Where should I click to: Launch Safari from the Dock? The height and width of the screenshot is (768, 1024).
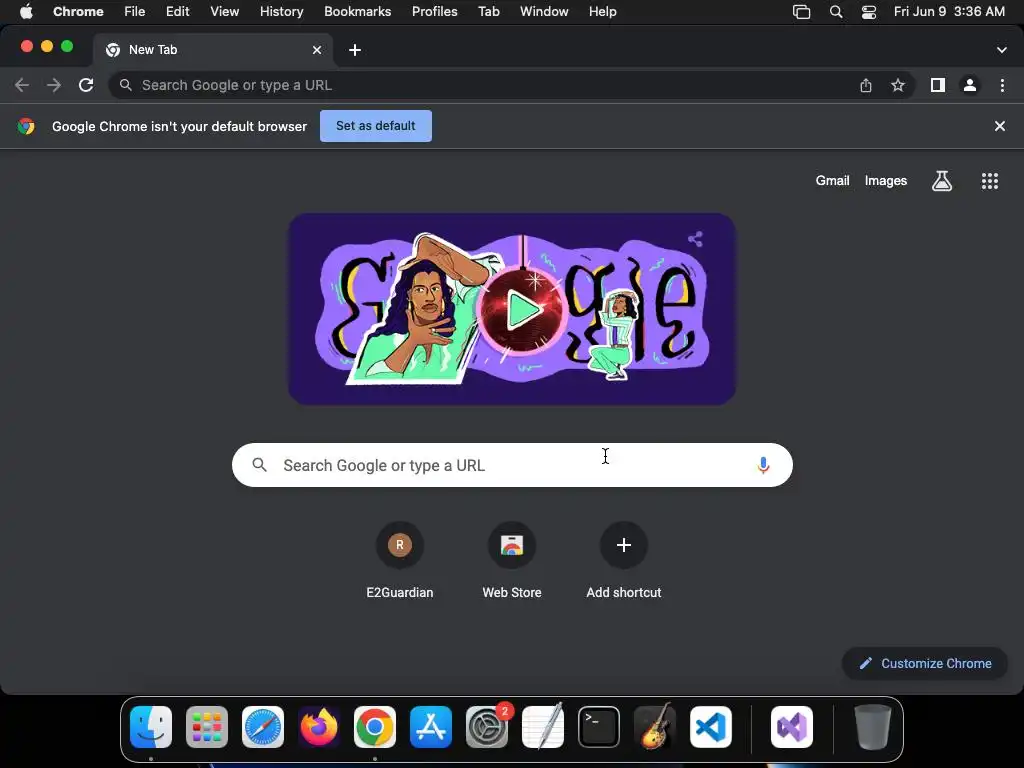click(263, 727)
